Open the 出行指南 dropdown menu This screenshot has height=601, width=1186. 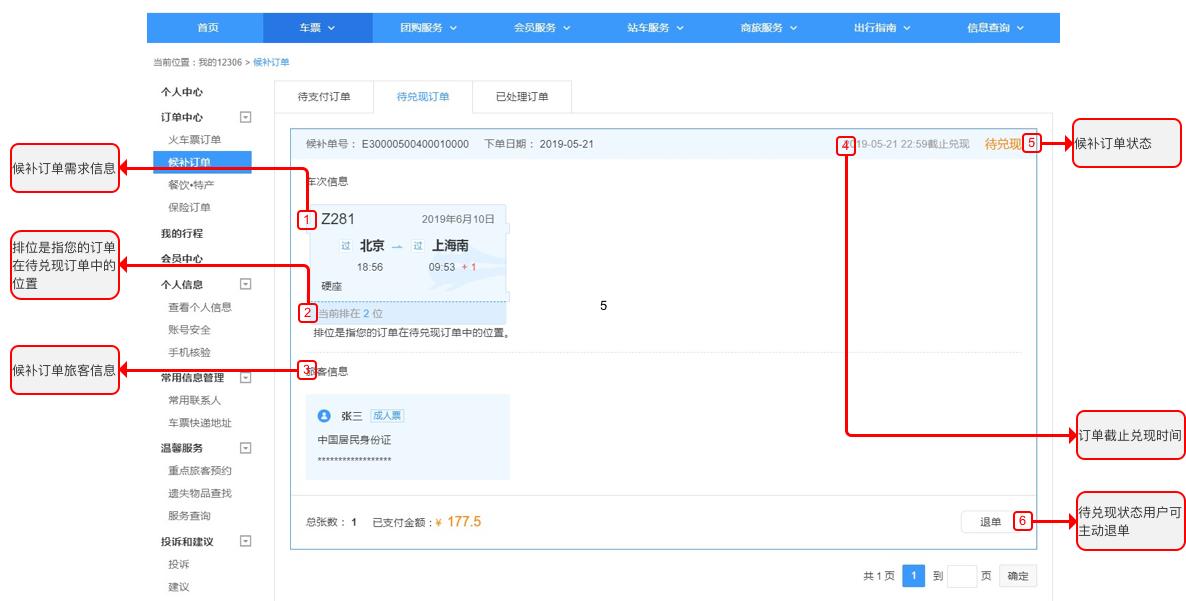click(x=878, y=28)
